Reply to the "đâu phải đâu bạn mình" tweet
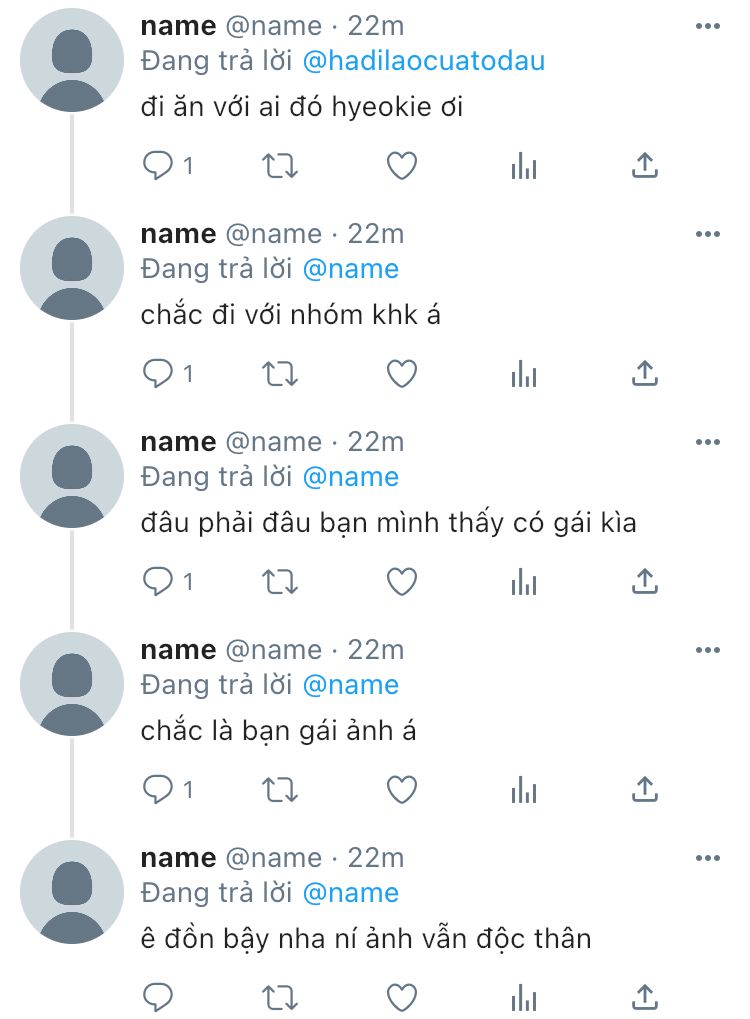This screenshot has width=750, height=1019. pos(158,582)
